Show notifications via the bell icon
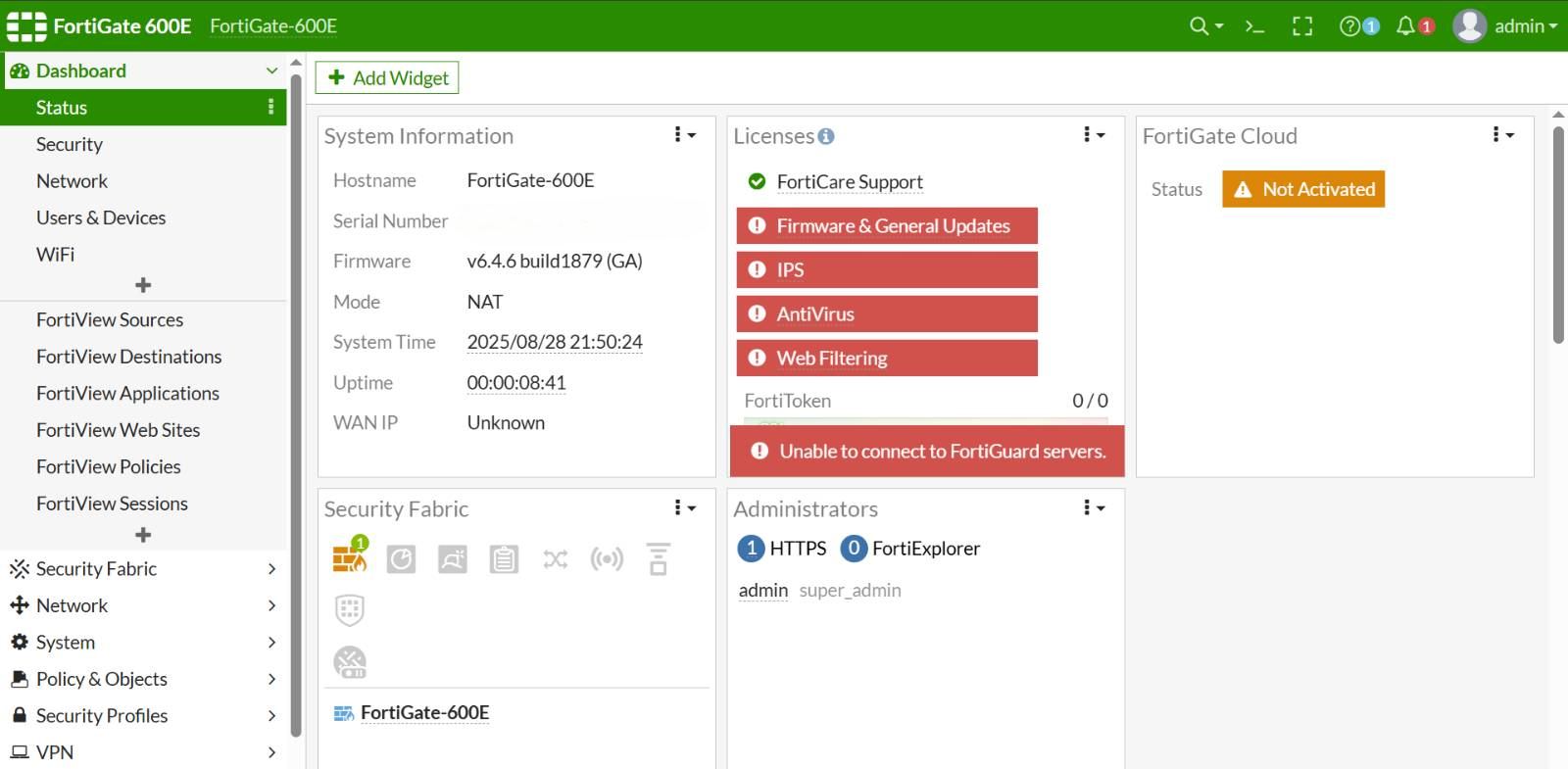This screenshot has width=1568, height=769. click(x=1405, y=25)
